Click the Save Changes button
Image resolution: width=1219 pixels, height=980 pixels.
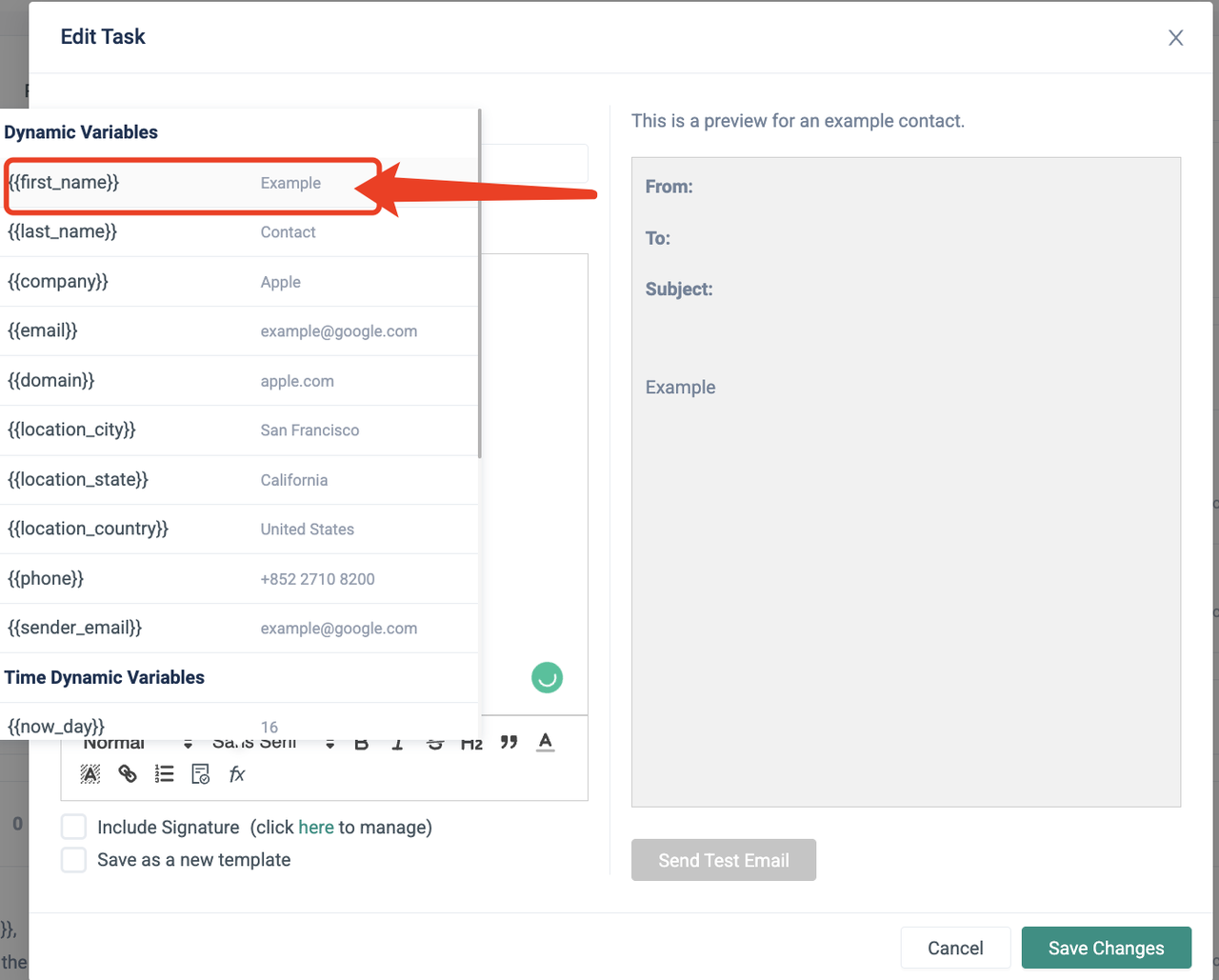point(1106,948)
